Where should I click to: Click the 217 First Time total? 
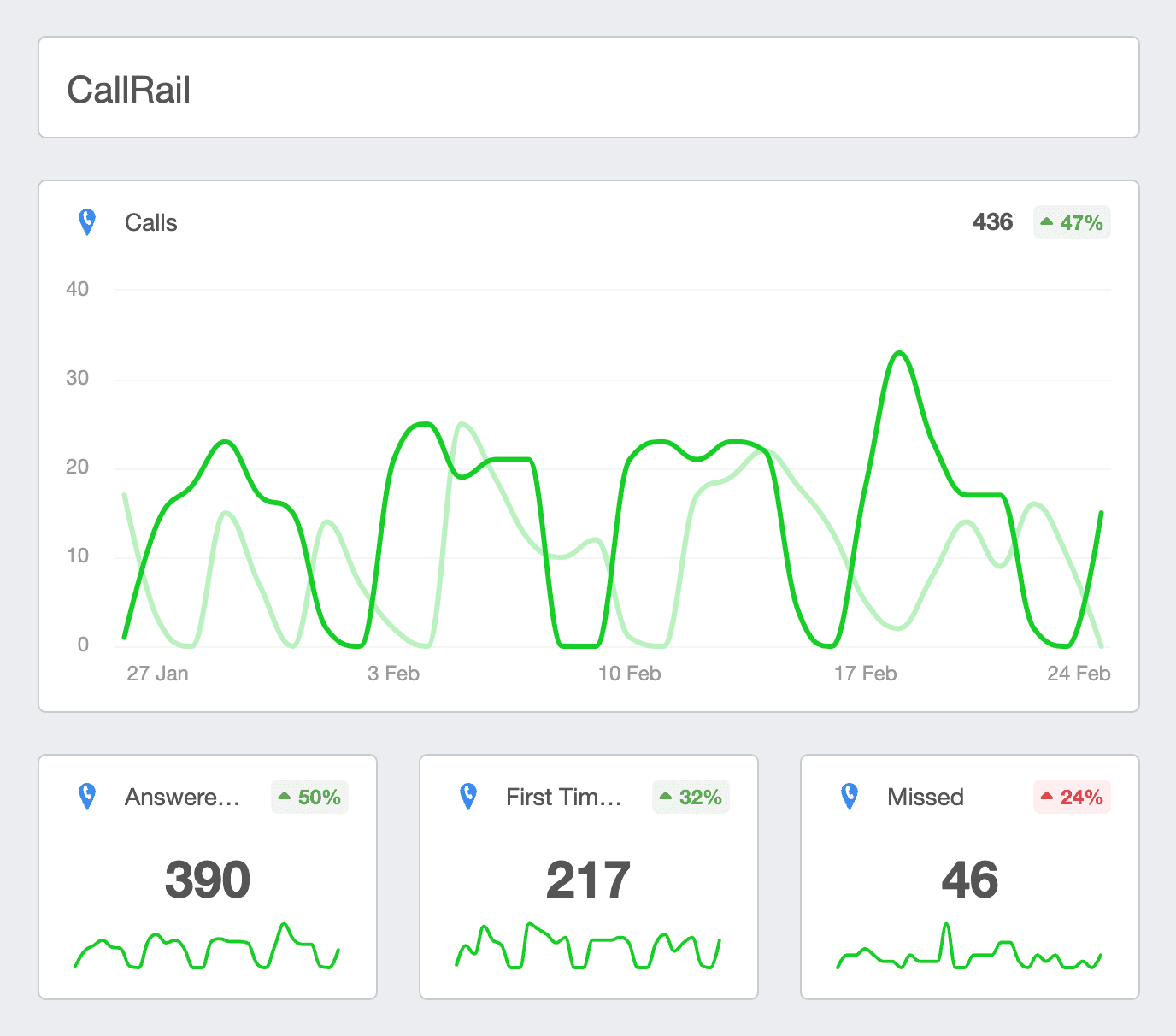[x=588, y=876]
